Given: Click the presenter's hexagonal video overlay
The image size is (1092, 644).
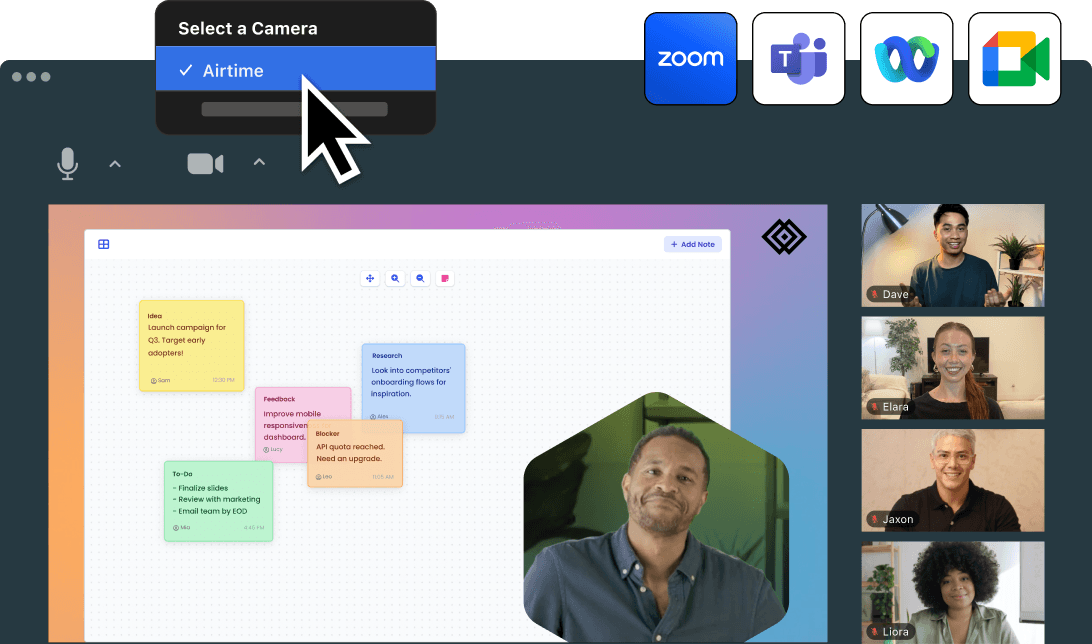Looking at the screenshot, I should coord(656,519).
